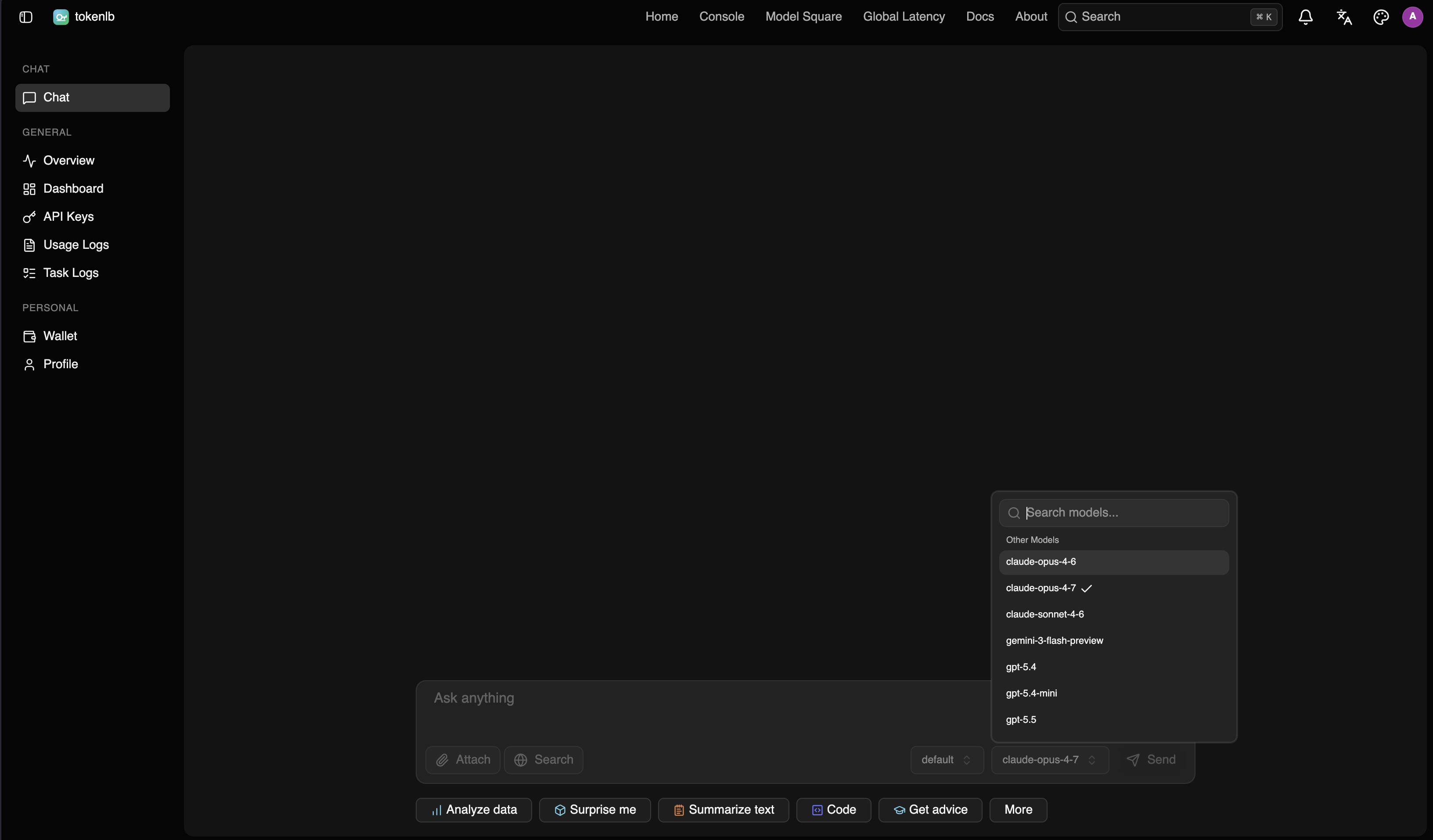The height and width of the screenshot is (840, 1433).
Task: Click the Analyze data suggestion button
Action: [x=474, y=810]
